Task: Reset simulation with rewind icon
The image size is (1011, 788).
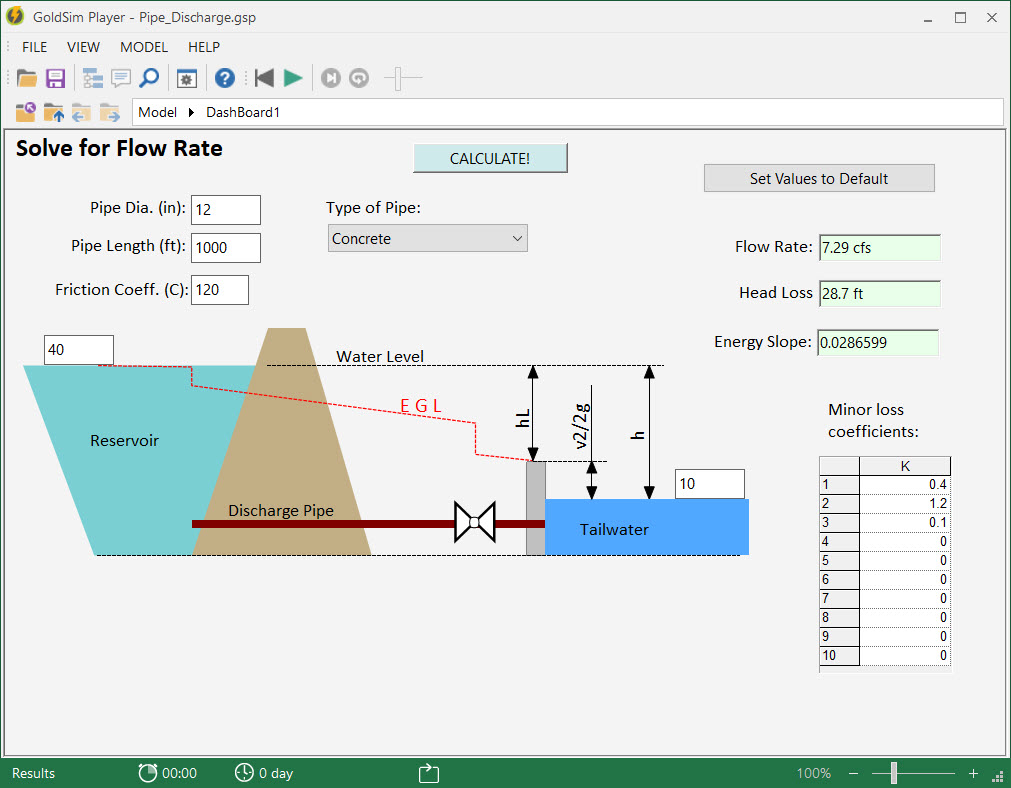Action: (264, 78)
